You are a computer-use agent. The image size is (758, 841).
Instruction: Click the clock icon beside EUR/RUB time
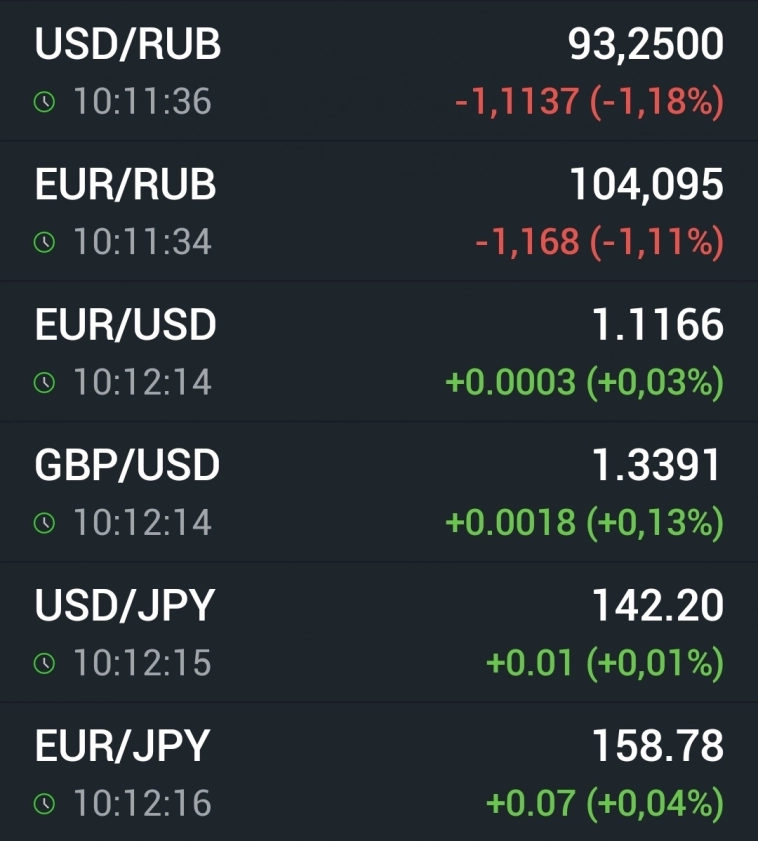(43, 242)
